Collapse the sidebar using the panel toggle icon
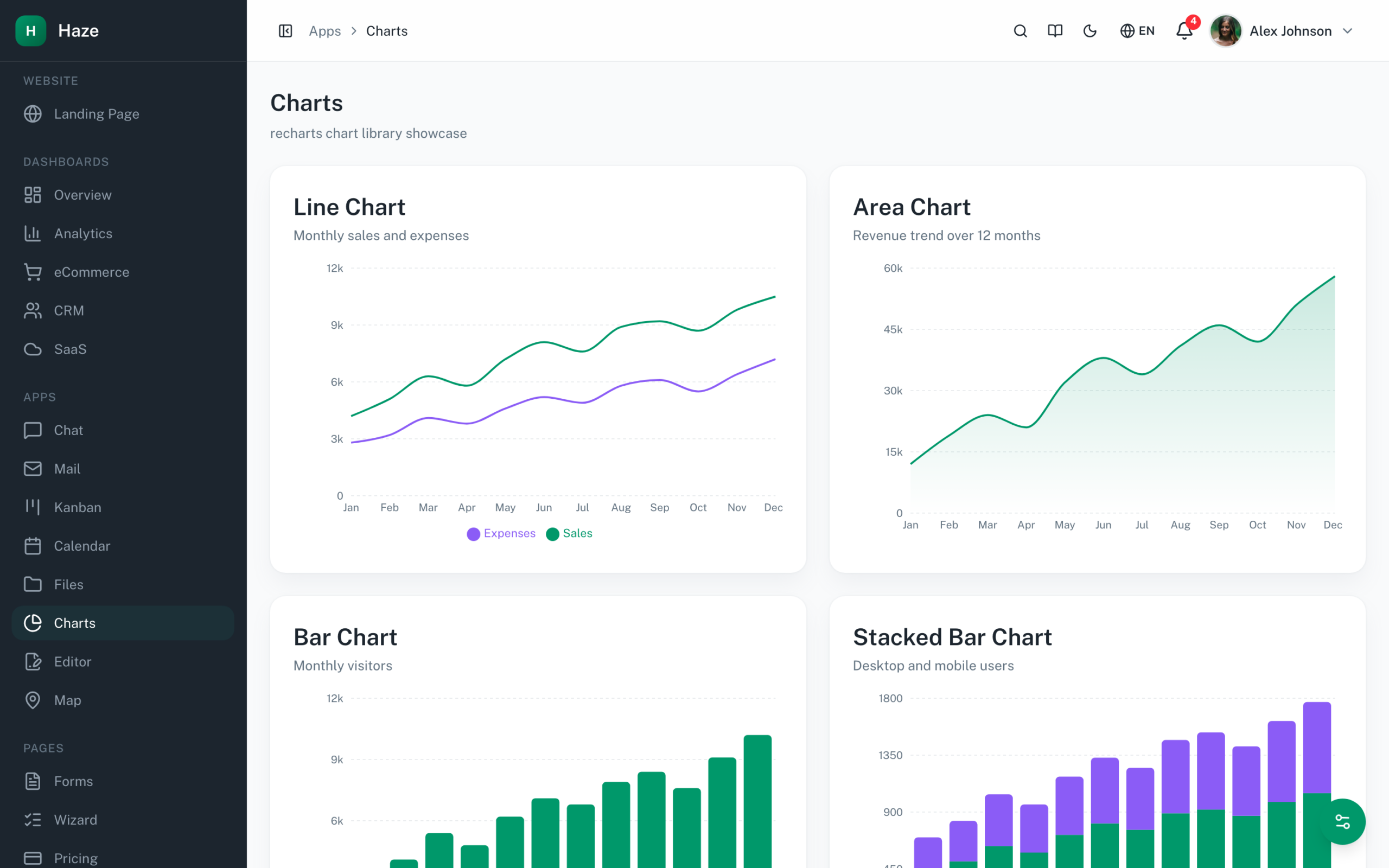This screenshot has height=868, width=1389. 285,31
